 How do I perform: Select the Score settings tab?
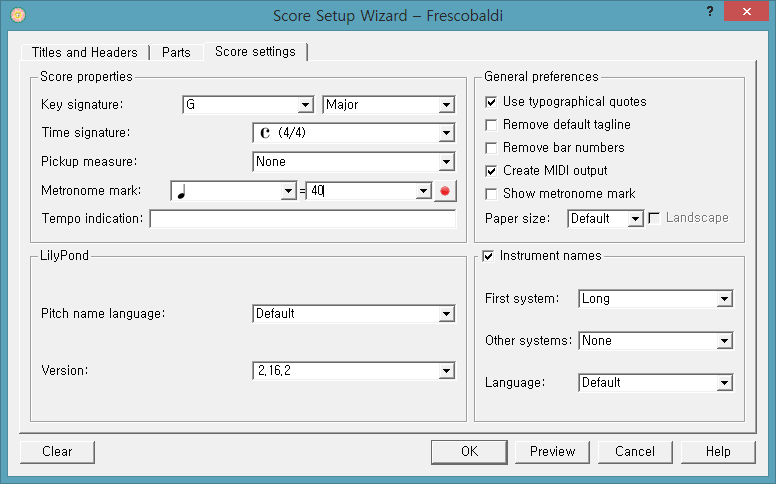point(255,51)
